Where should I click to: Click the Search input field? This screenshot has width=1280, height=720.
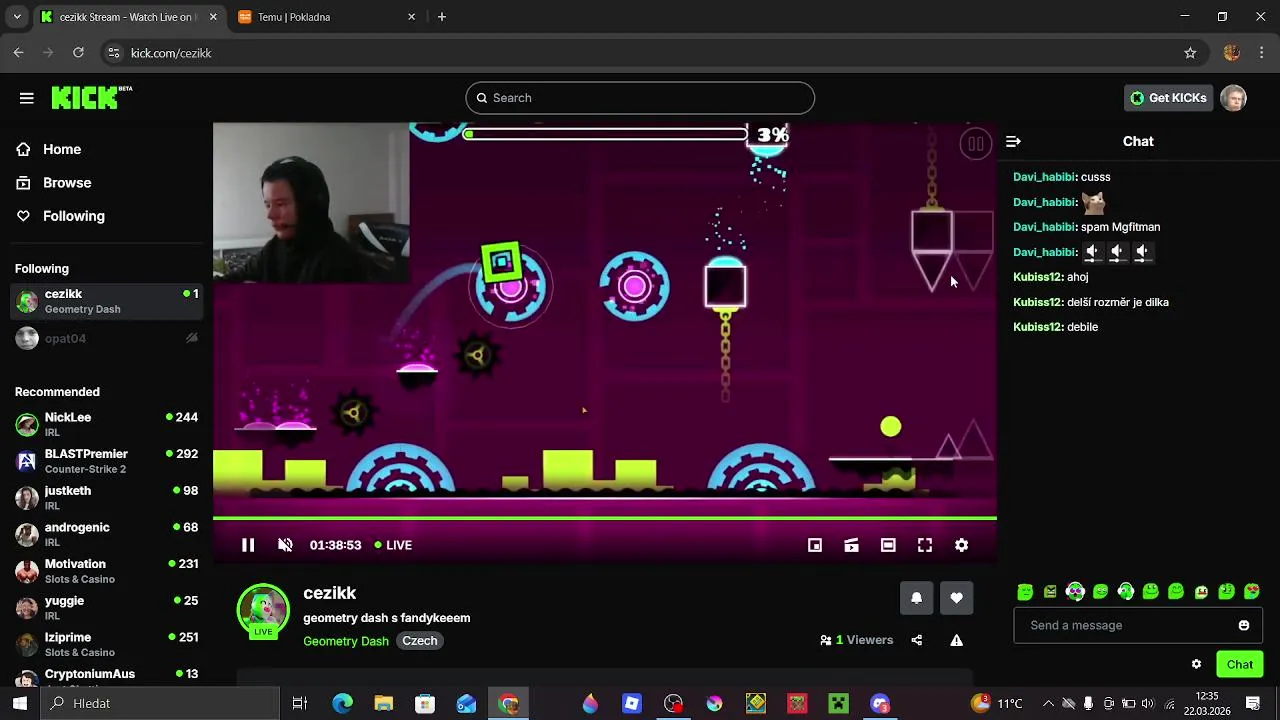[x=640, y=98]
